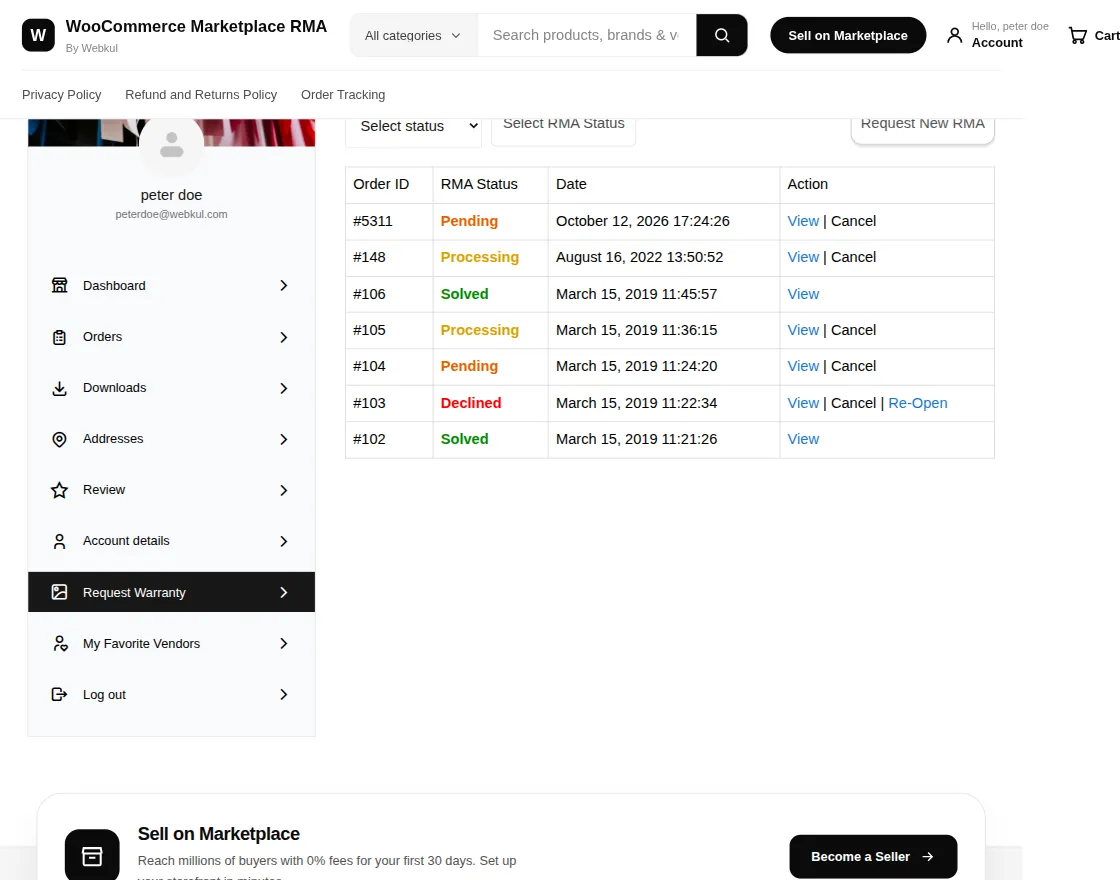Image resolution: width=1120 pixels, height=880 pixels.
Task: Click the Sell on Marketplace archive box icon
Action: click(92, 856)
